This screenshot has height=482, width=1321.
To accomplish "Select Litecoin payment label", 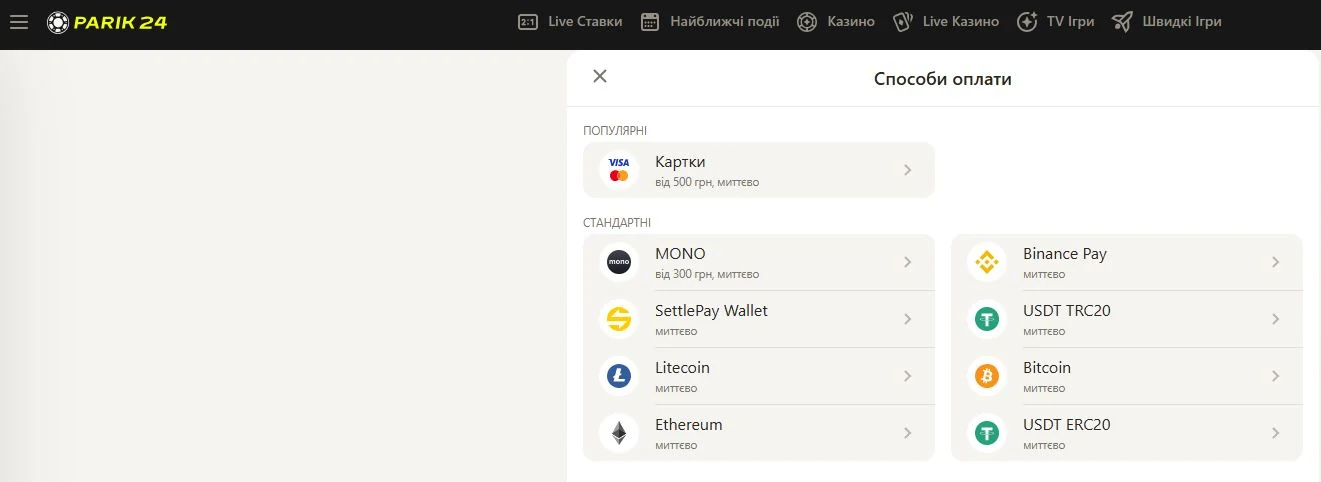I will 682,368.
